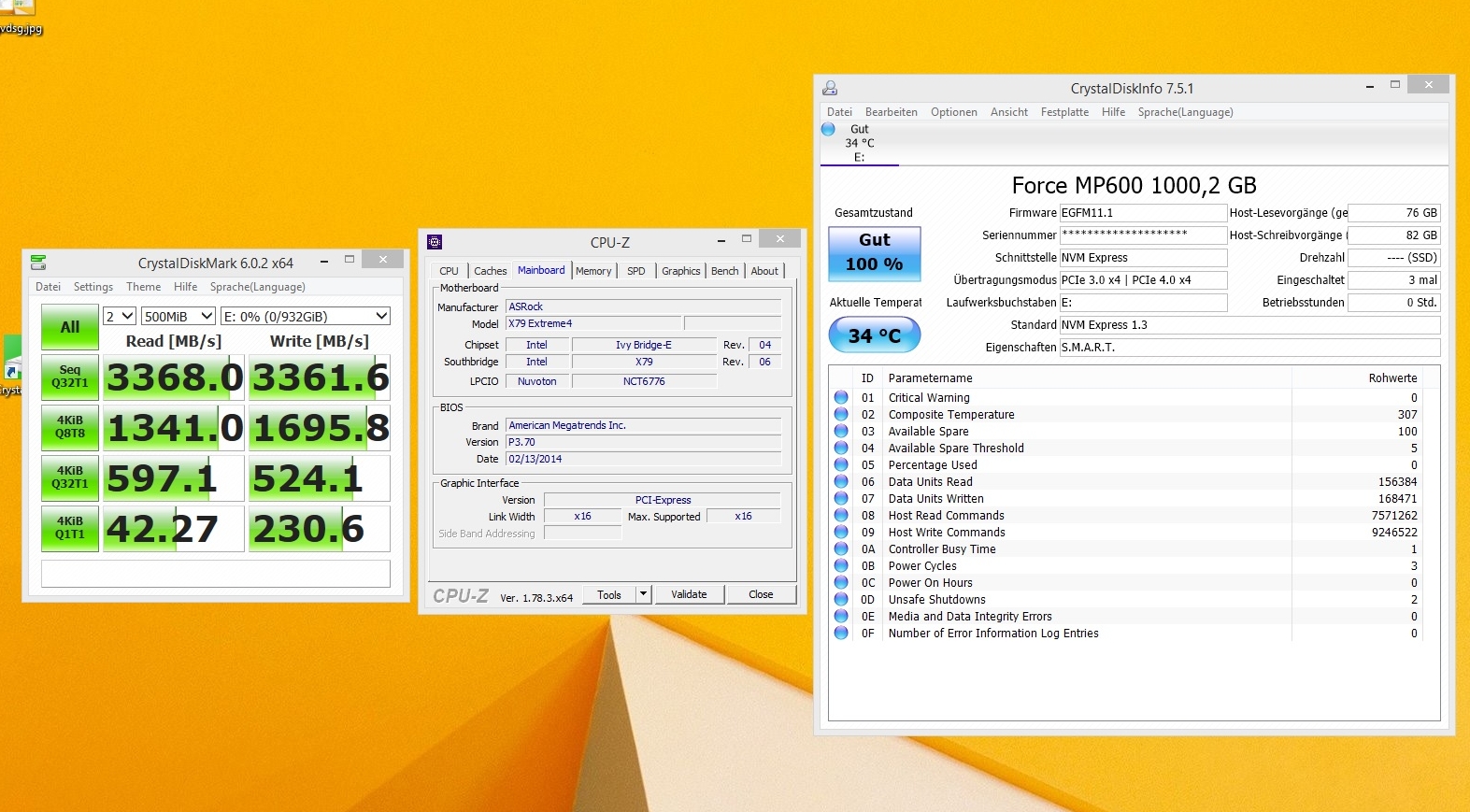Start the 4KiB Q32T1 benchmark
The height and width of the screenshot is (812, 1470).
70,477
